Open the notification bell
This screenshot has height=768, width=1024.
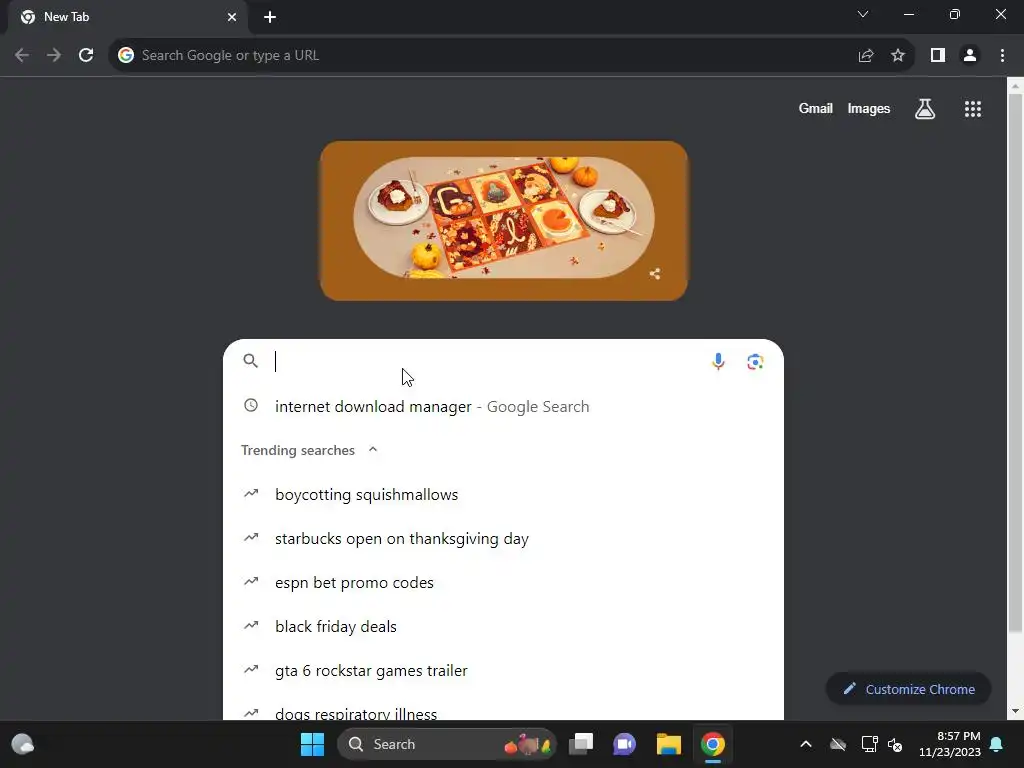point(997,744)
